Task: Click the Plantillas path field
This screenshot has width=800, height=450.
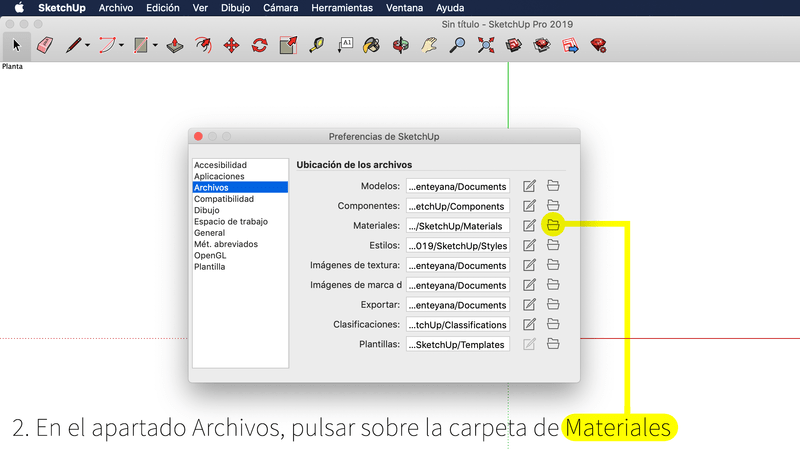Action: coord(458,344)
